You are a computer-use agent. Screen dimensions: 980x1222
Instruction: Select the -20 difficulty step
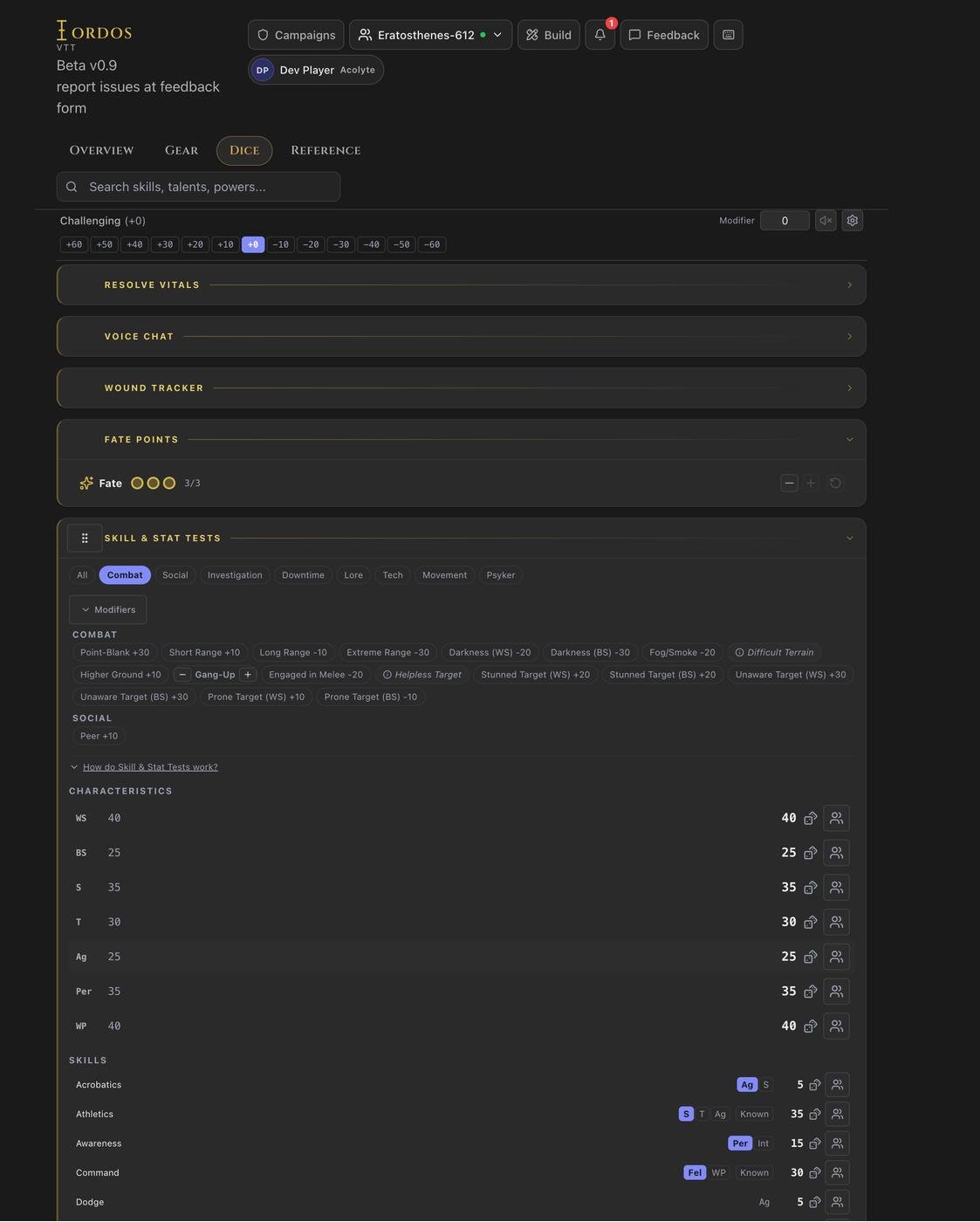click(x=311, y=245)
